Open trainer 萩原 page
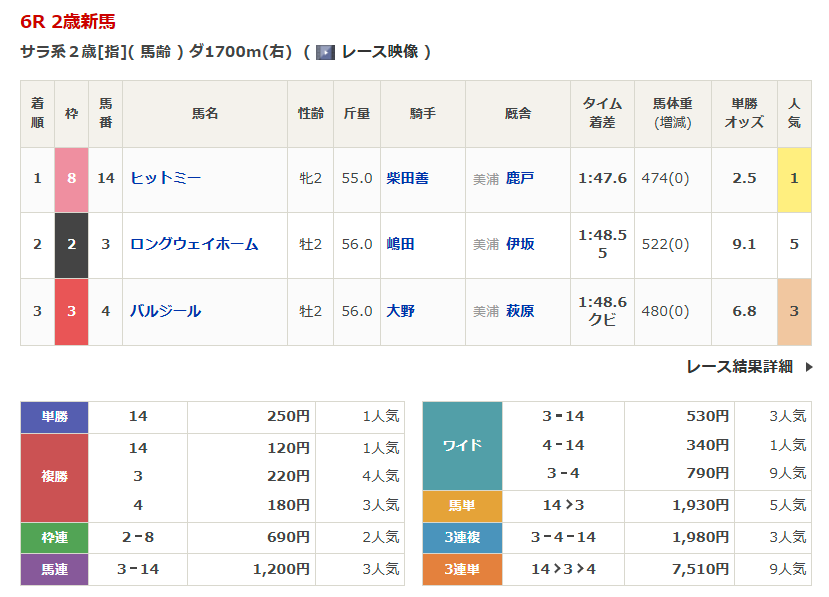The image size is (829, 597). tap(520, 311)
